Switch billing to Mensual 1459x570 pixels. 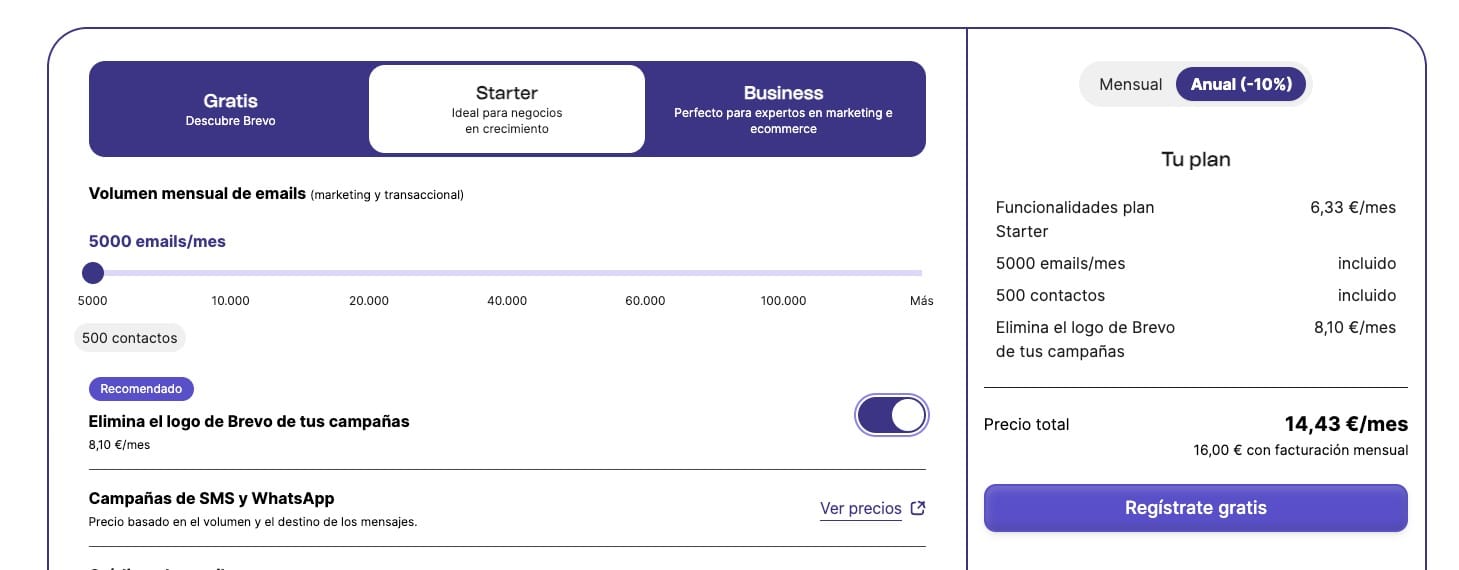pyautogui.click(x=1130, y=84)
